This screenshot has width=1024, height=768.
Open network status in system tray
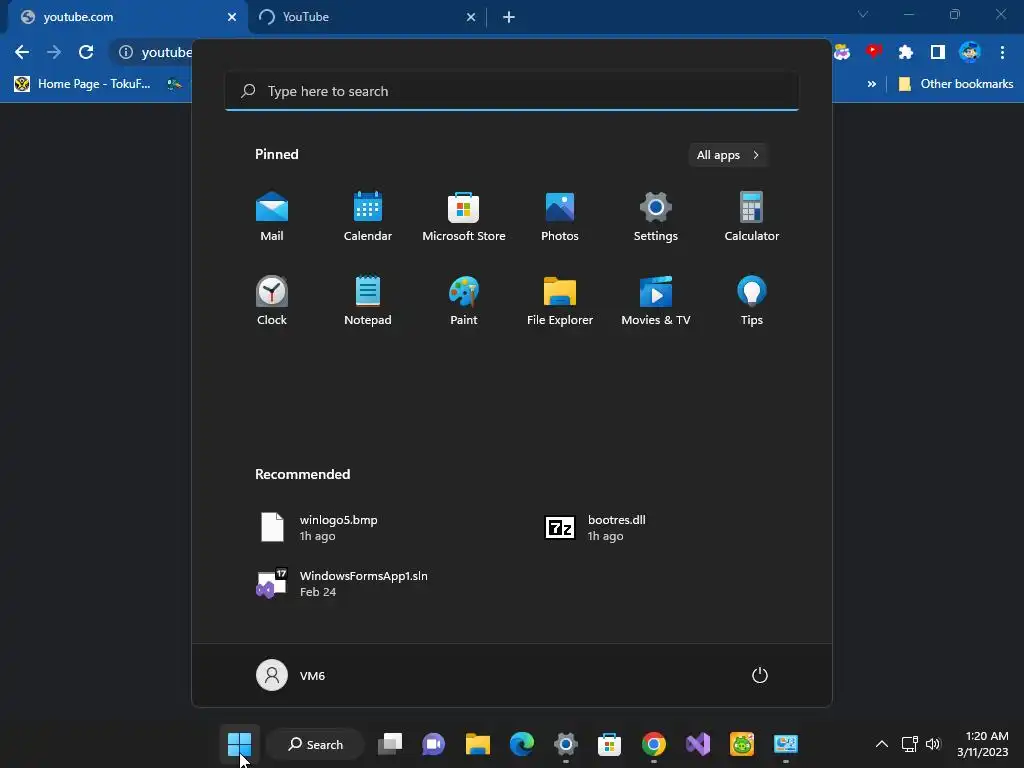(x=910, y=744)
